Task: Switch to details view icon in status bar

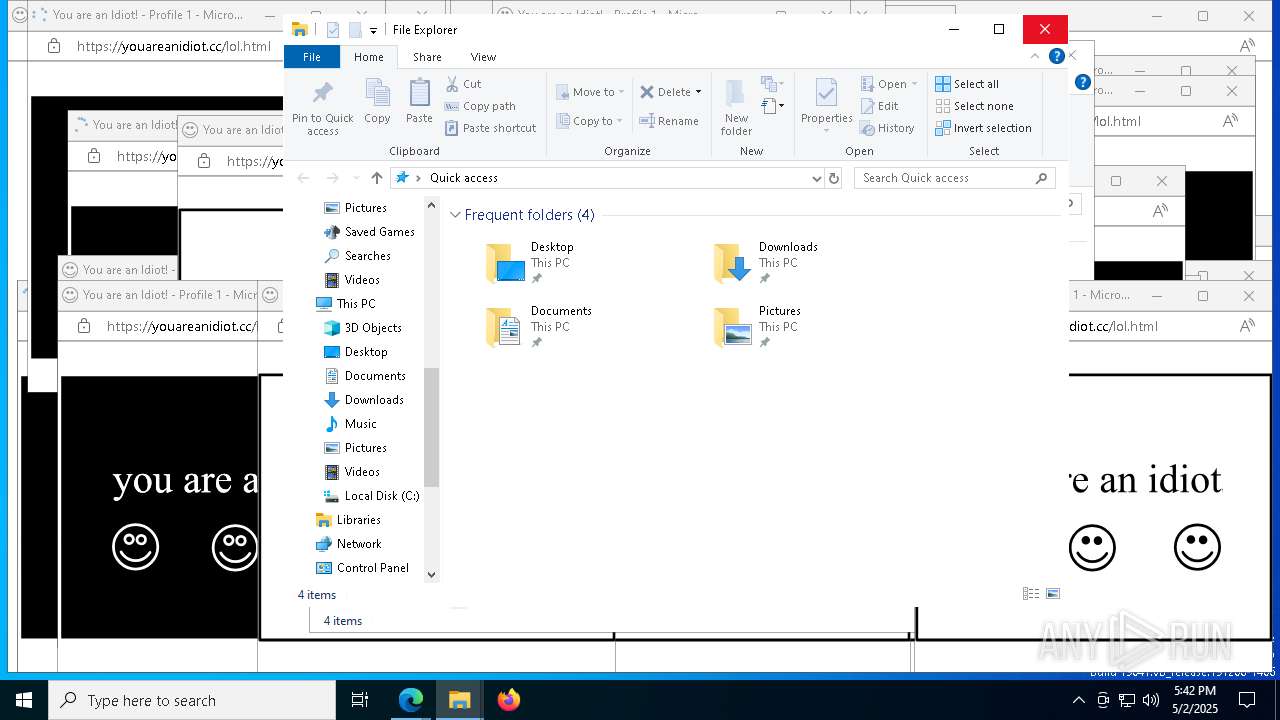Action: [1031, 594]
